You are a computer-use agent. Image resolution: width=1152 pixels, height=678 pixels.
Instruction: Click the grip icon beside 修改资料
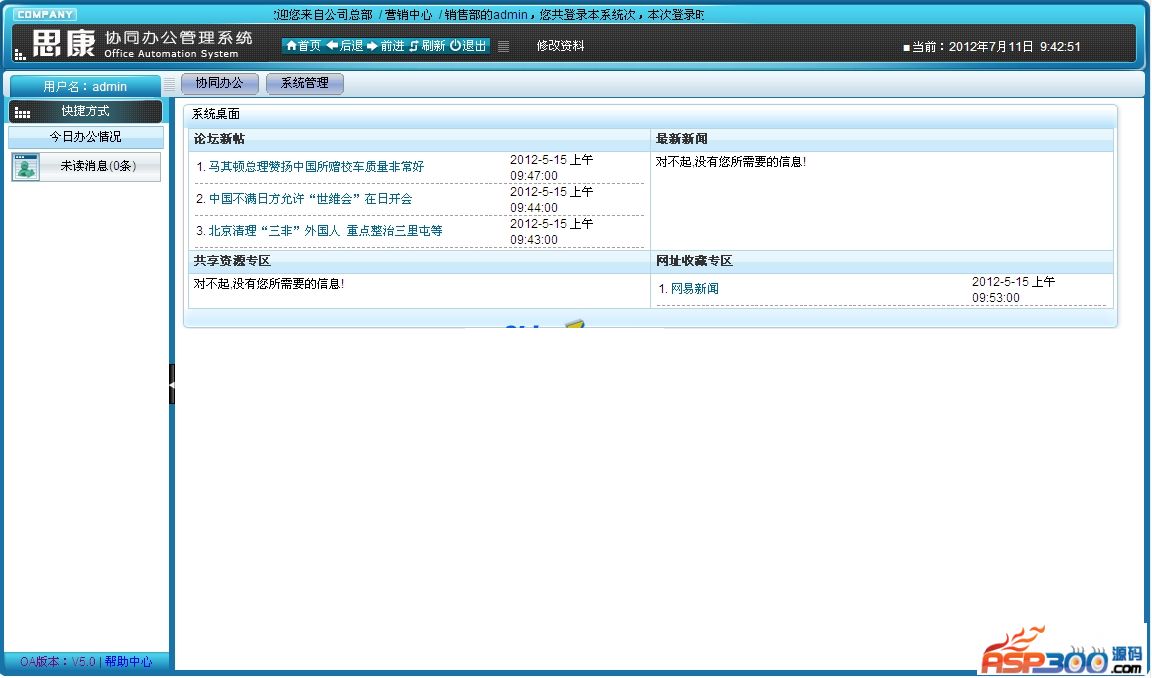click(503, 46)
